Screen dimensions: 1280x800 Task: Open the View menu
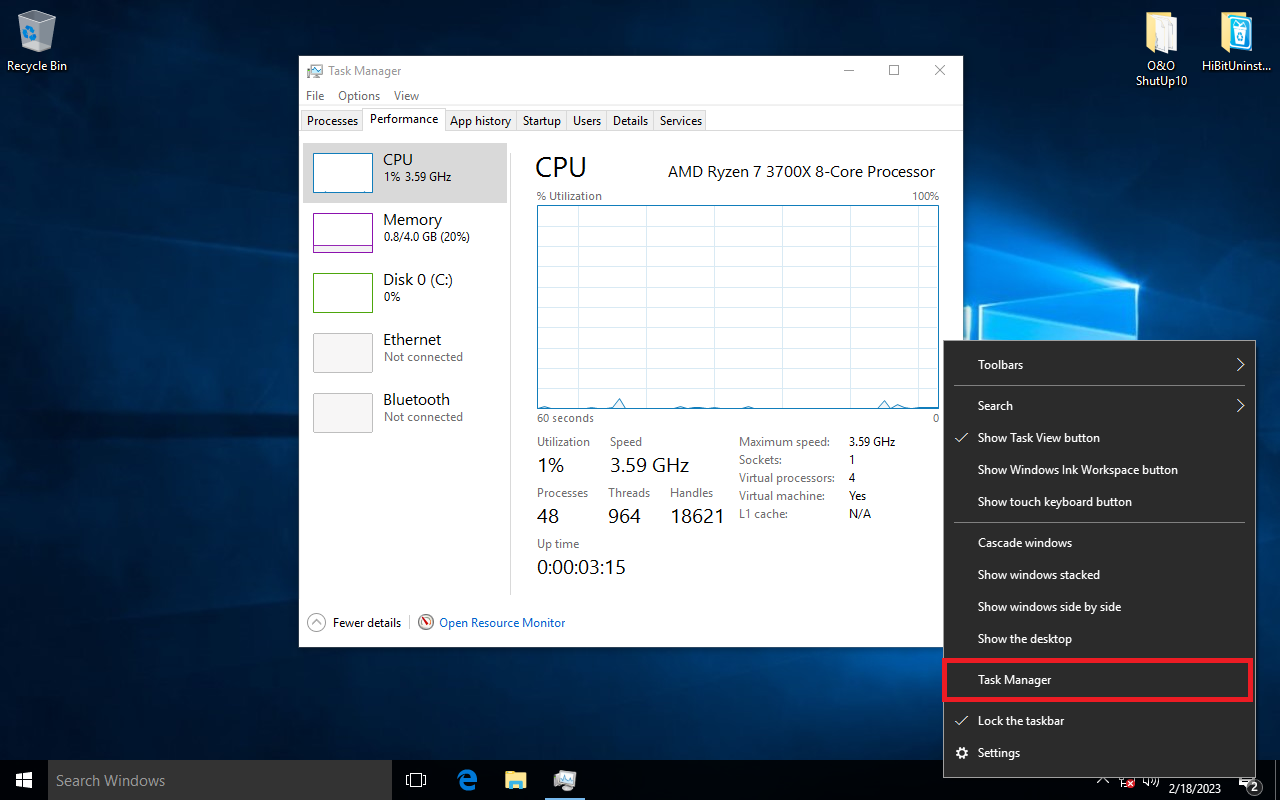coord(406,96)
